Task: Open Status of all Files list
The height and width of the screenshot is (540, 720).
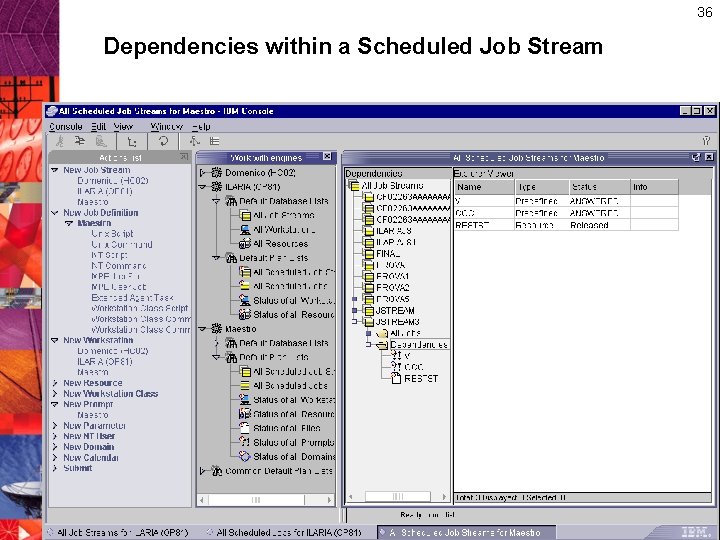Action: tap(287, 428)
